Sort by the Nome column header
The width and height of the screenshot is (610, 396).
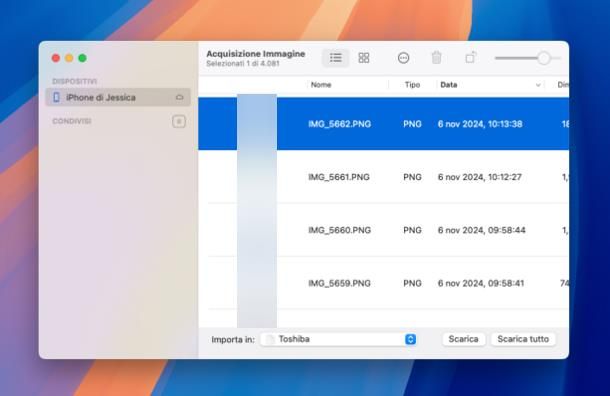(x=321, y=85)
